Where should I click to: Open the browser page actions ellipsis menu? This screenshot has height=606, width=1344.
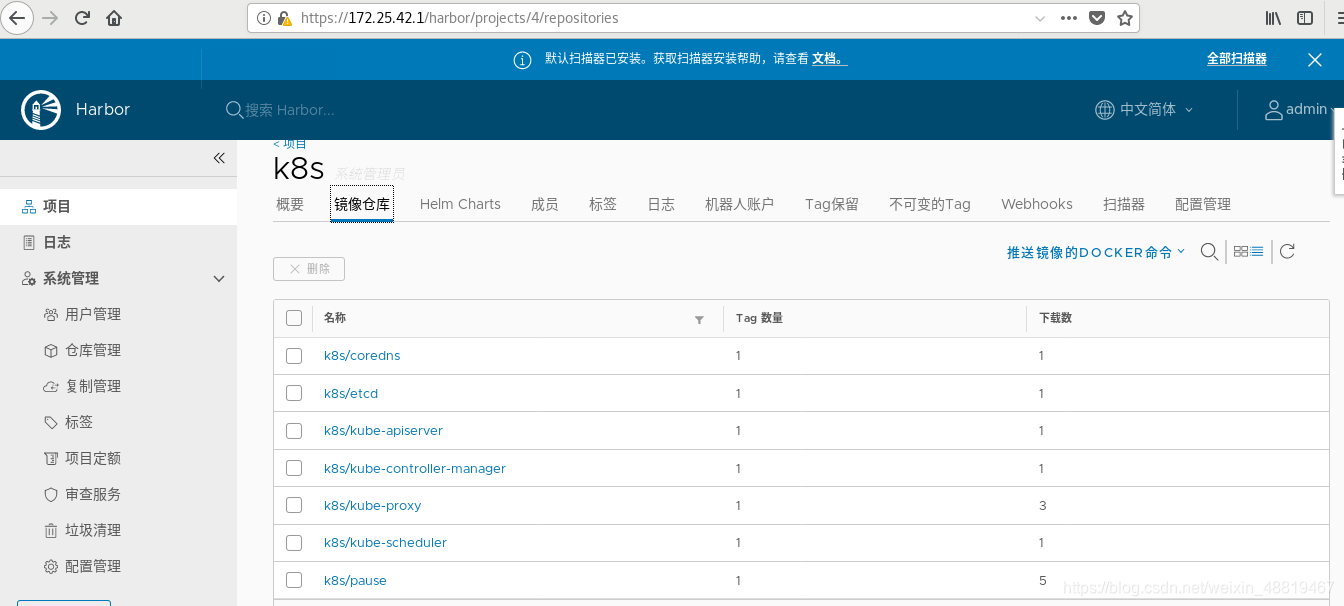[x=1069, y=18]
